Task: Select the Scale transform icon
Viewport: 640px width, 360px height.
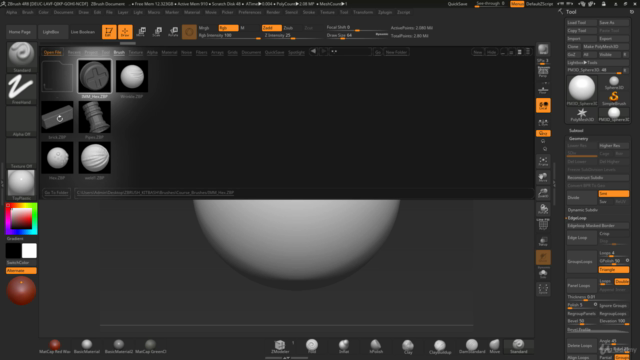Action: [157, 31]
